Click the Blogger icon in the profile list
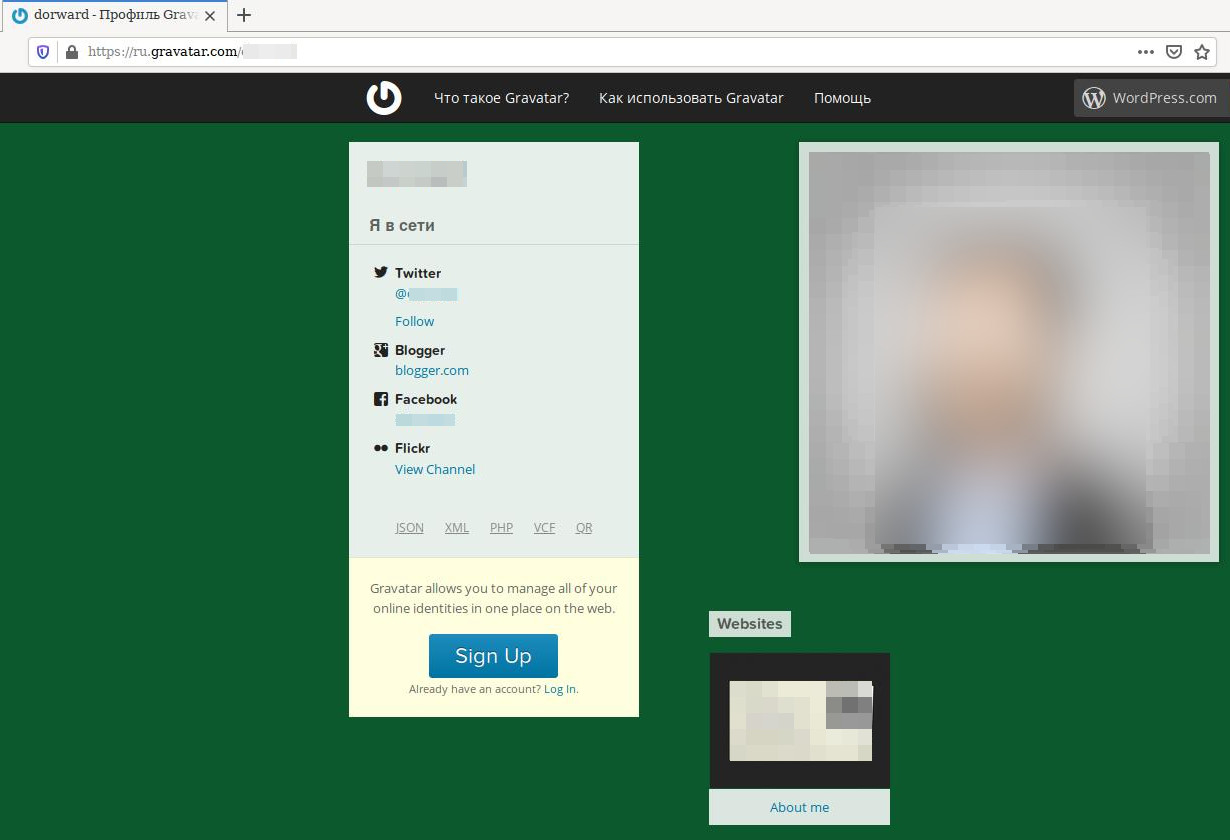1230x840 pixels. click(x=381, y=350)
